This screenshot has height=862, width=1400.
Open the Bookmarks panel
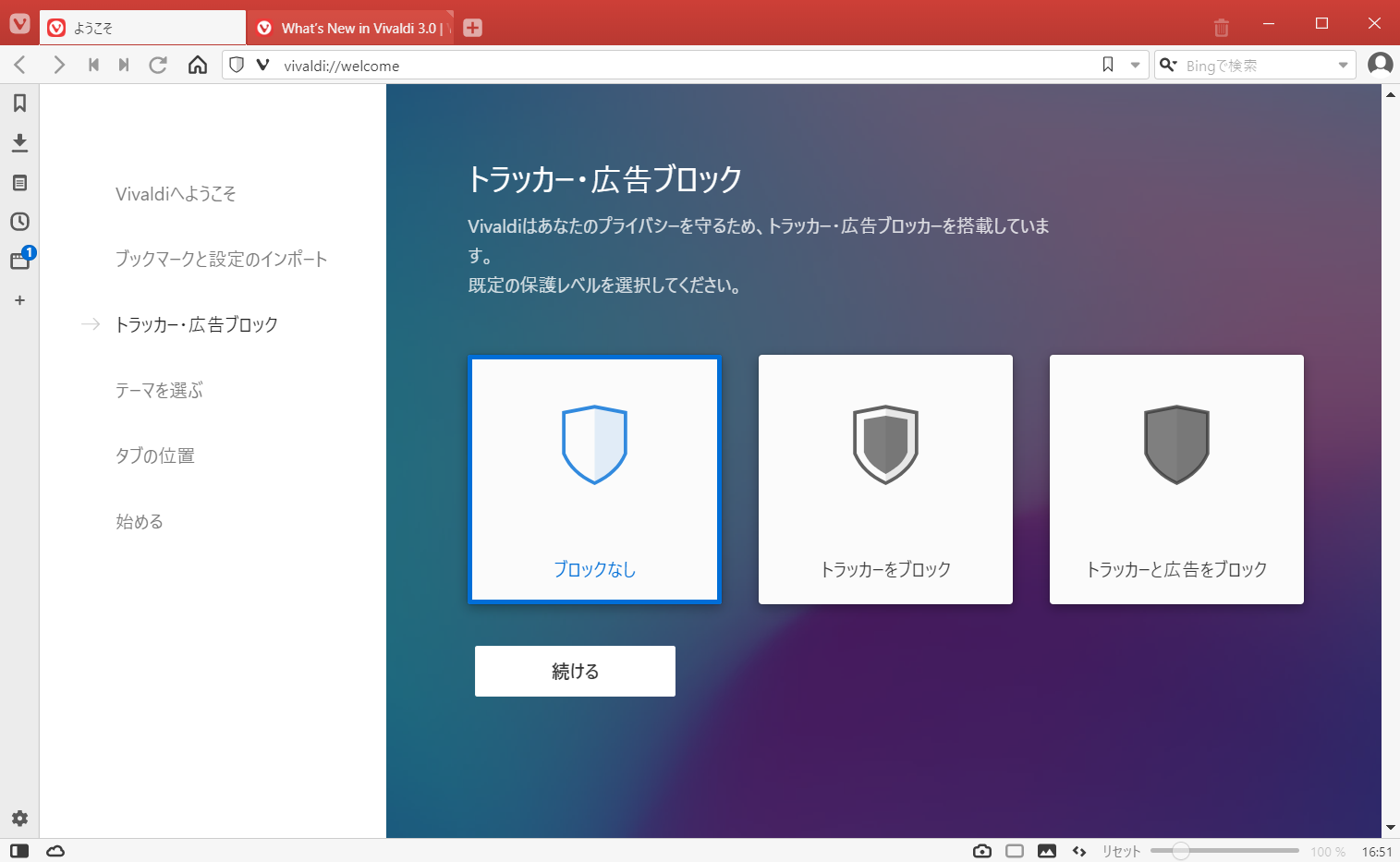(x=19, y=103)
